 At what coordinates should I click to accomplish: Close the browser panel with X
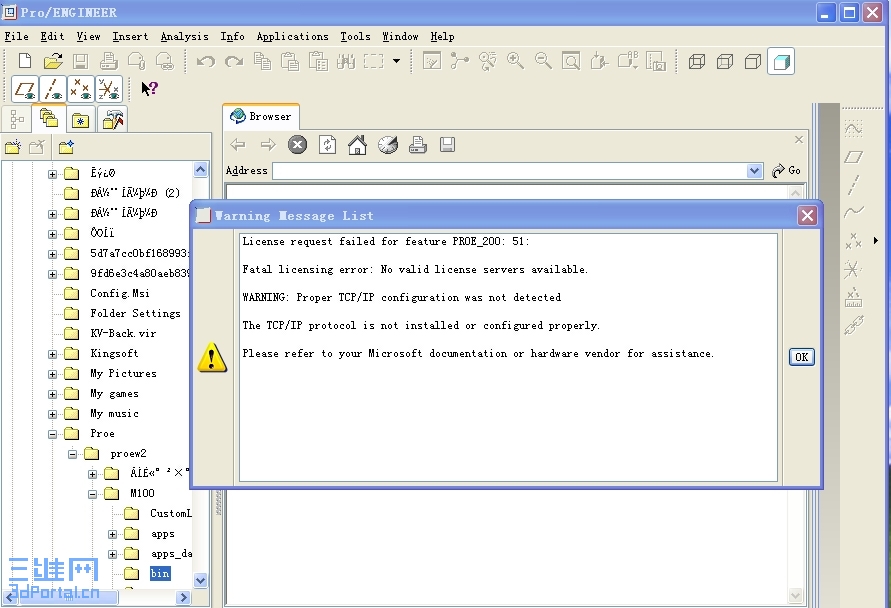pyautogui.click(x=798, y=139)
